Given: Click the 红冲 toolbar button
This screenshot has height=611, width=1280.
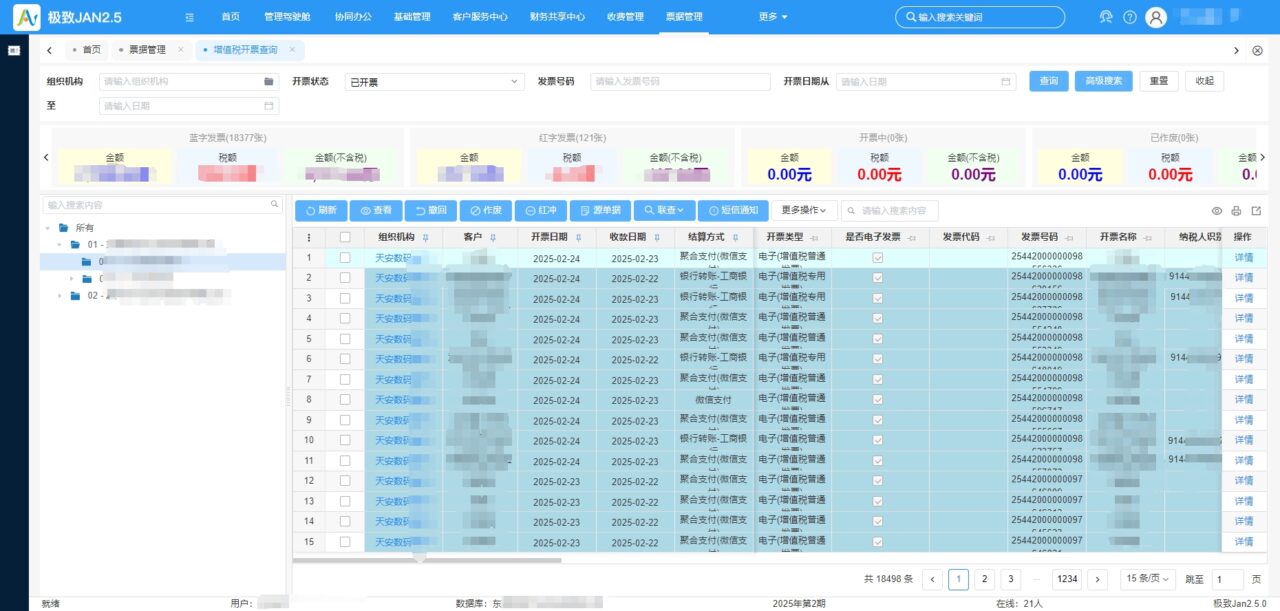Looking at the screenshot, I should point(541,211).
